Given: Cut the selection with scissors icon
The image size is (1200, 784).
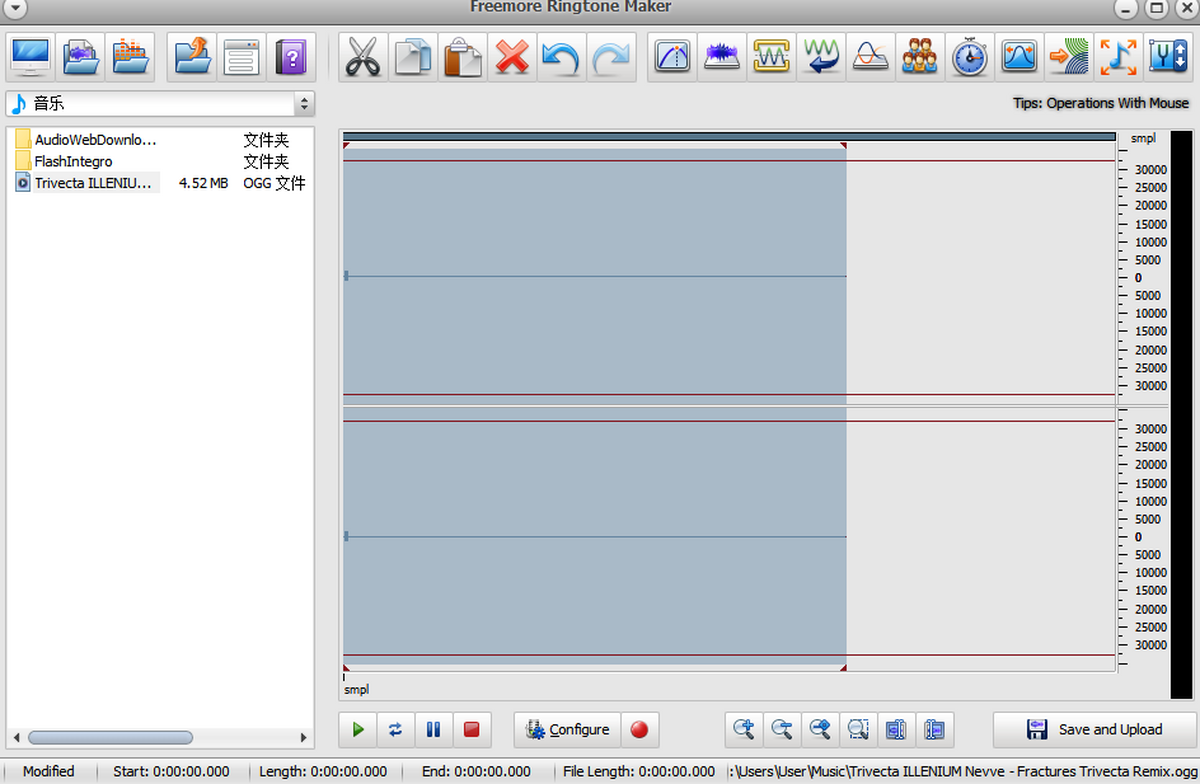Looking at the screenshot, I should (363, 56).
